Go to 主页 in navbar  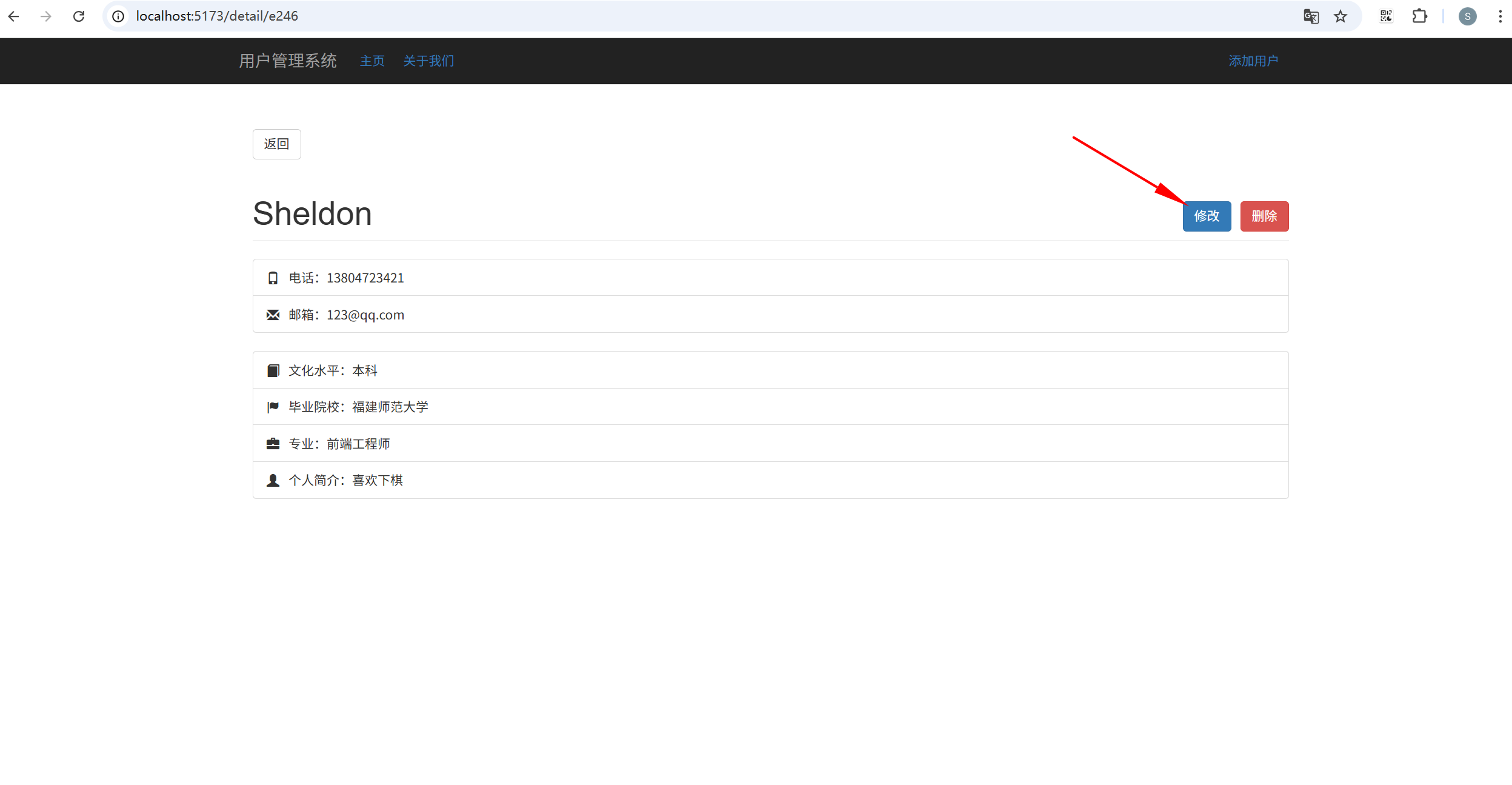tap(372, 61)
